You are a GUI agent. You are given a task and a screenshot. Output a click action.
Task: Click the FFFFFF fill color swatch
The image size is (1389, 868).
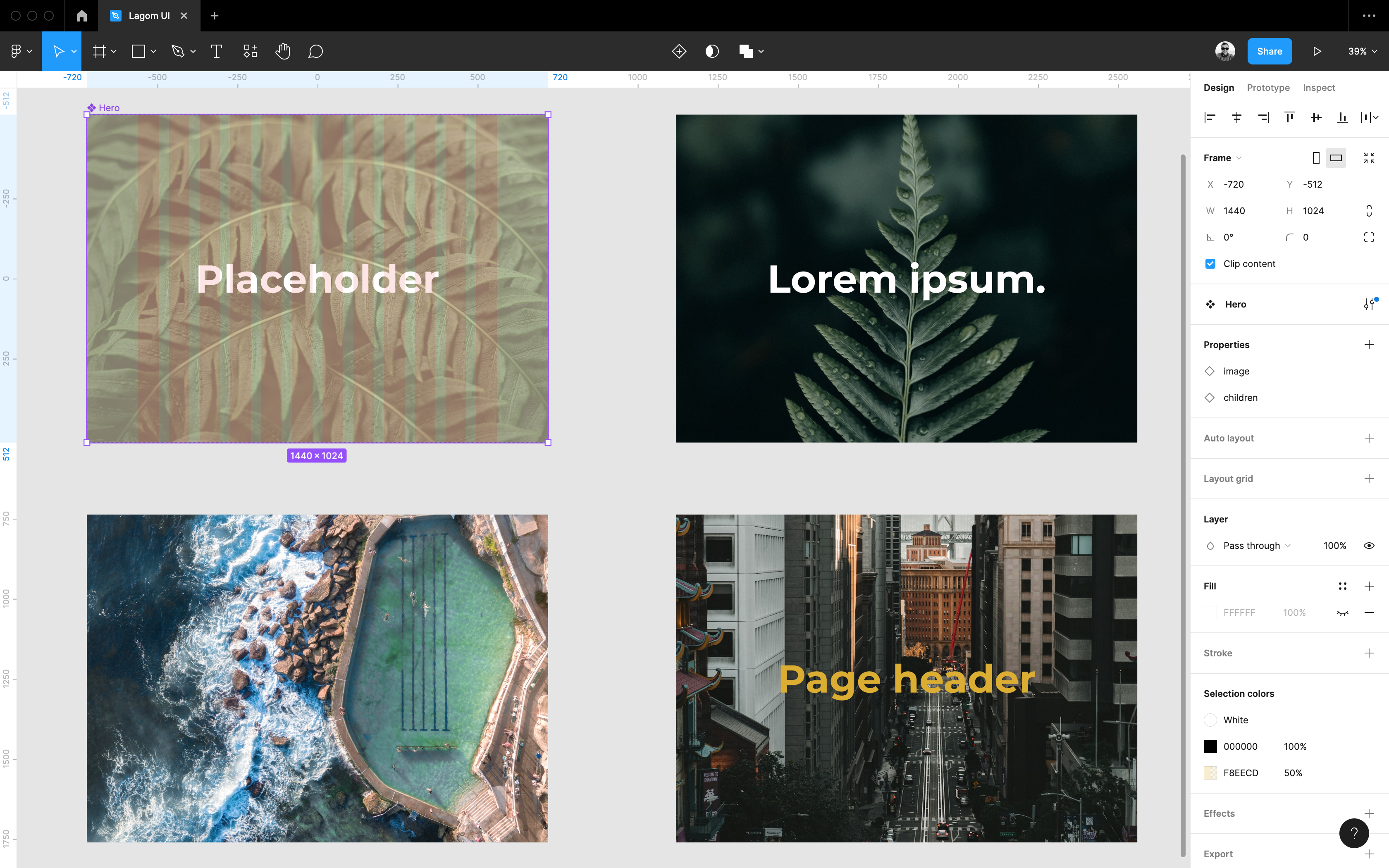click(x=1210, y=613)
